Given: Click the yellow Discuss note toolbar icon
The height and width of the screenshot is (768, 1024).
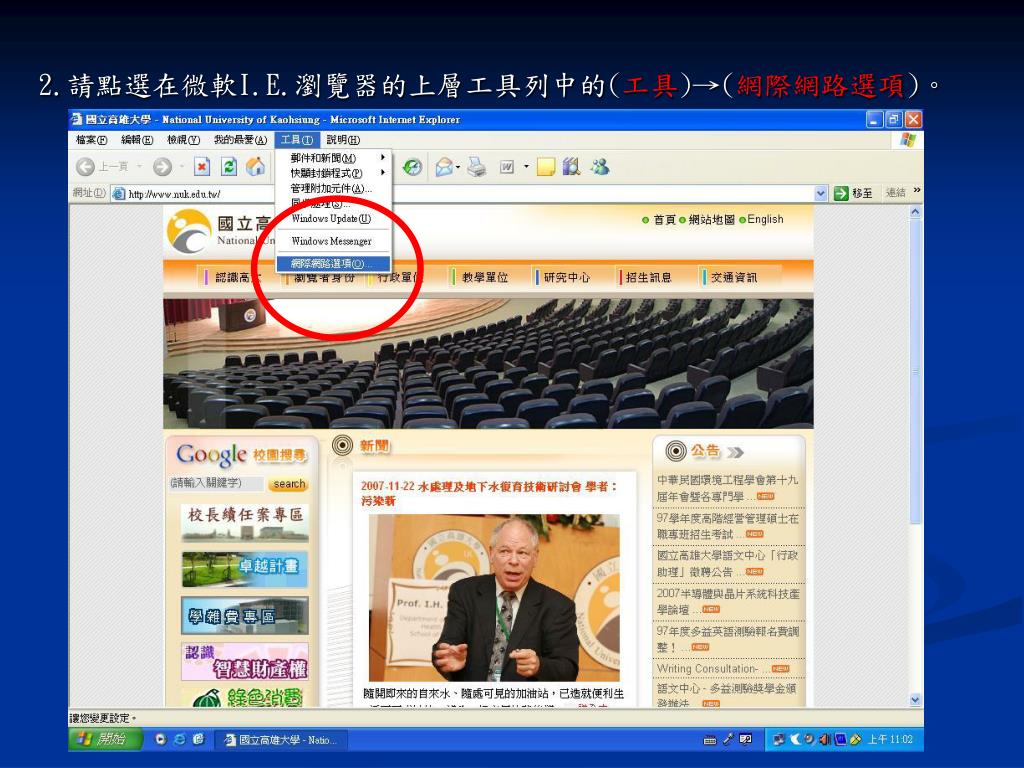Looking at the screenshot, I should click(545, 167).
